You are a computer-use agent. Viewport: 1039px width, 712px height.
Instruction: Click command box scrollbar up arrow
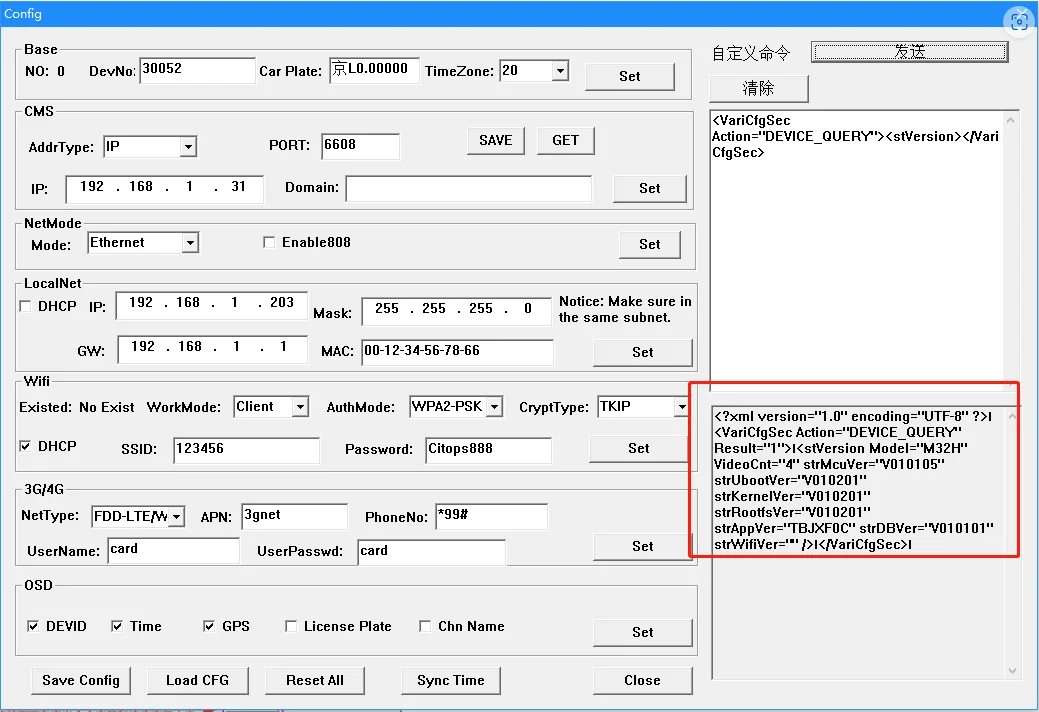(x=1011, y=121)
